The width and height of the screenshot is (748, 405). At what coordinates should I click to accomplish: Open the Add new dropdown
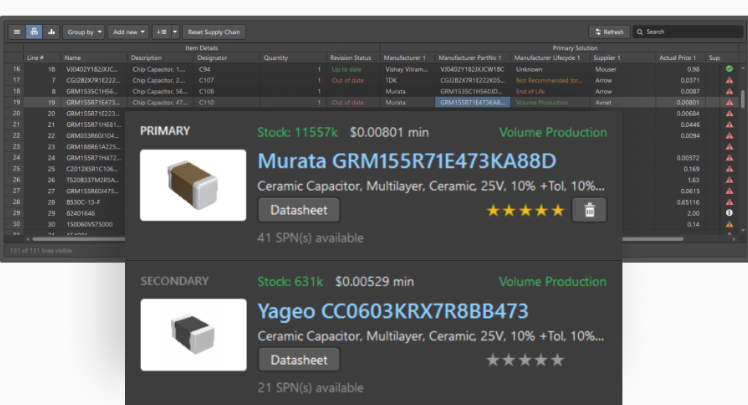point(128,32)
